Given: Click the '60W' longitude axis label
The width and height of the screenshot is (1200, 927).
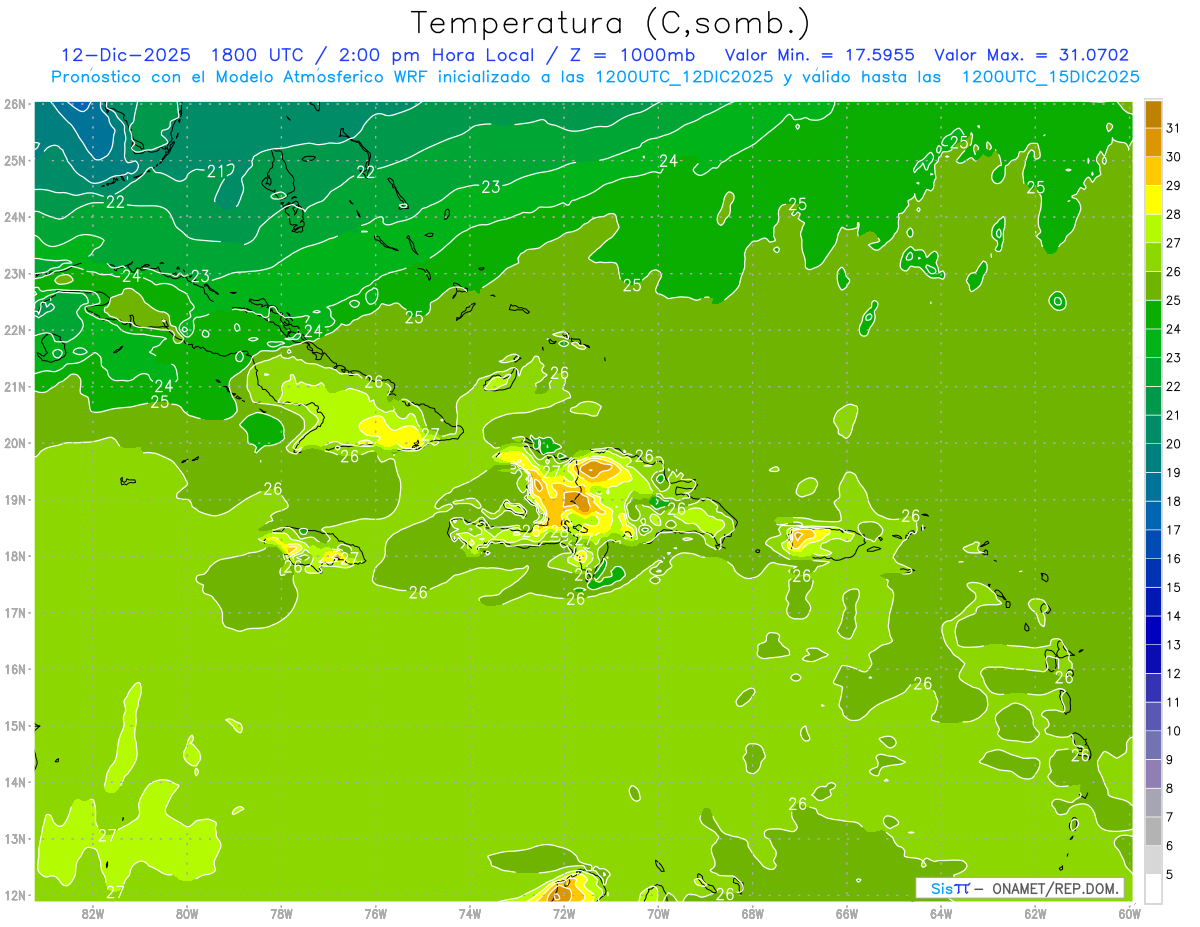Looking at the screenshot, I should point(1130,913).
